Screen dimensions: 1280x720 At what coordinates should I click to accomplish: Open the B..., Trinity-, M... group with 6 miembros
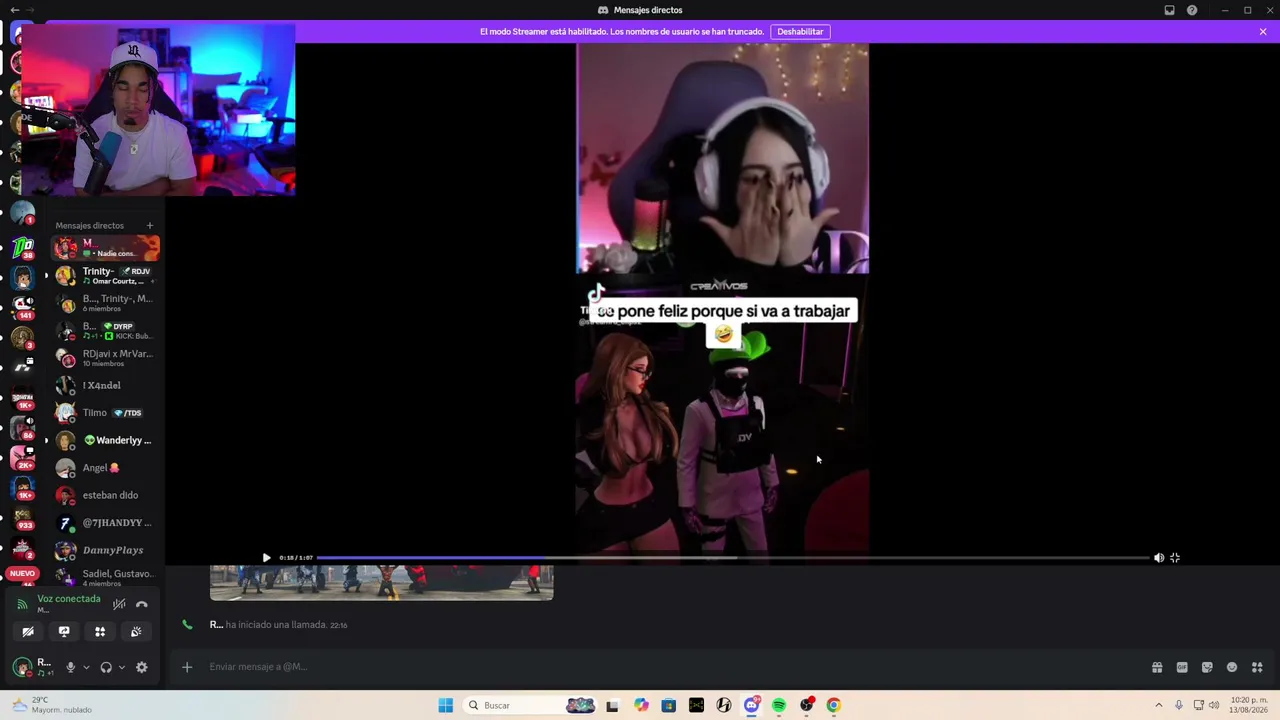pos(106,303)
